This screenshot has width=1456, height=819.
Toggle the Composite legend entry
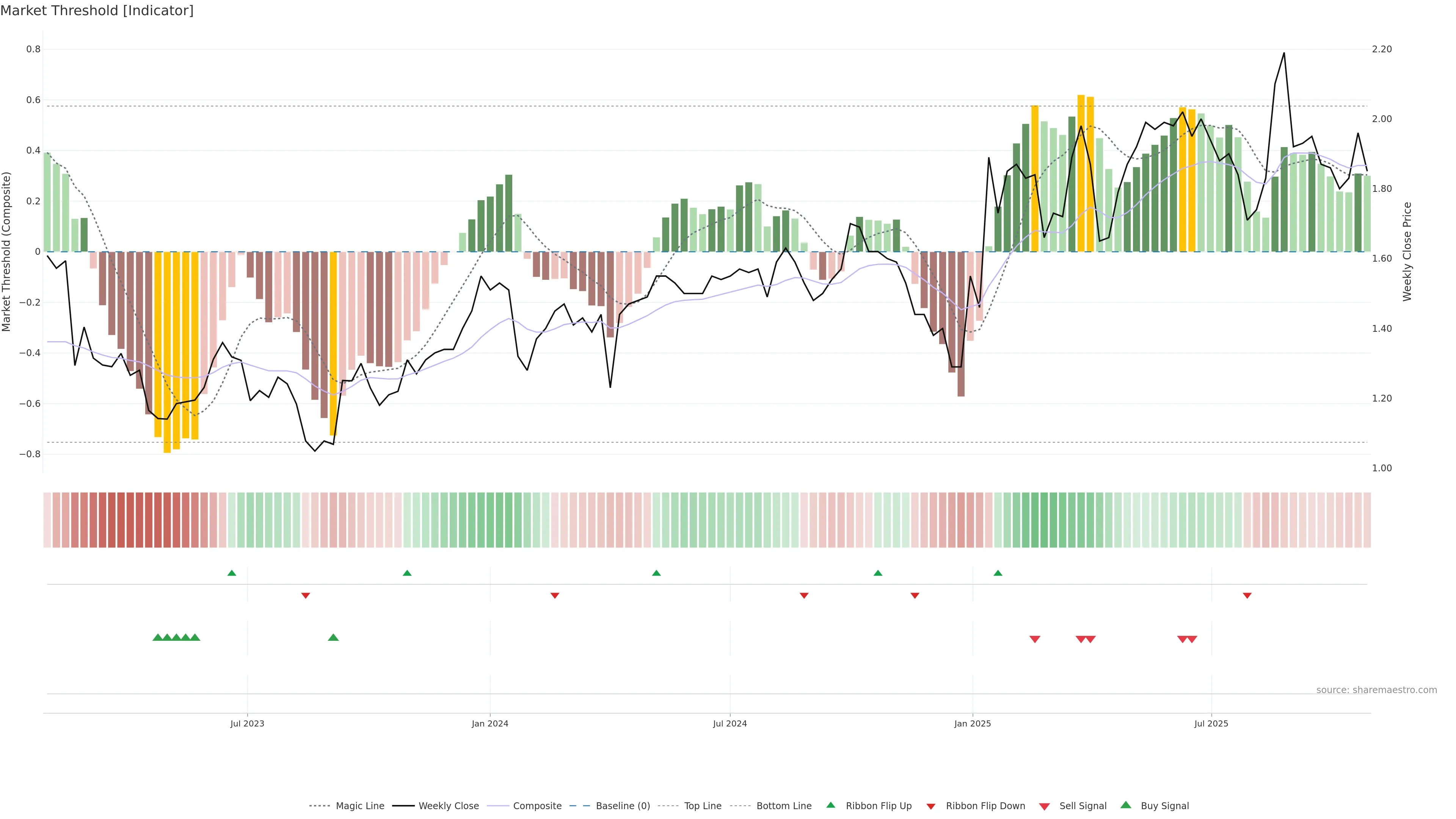tap(537, 806)
